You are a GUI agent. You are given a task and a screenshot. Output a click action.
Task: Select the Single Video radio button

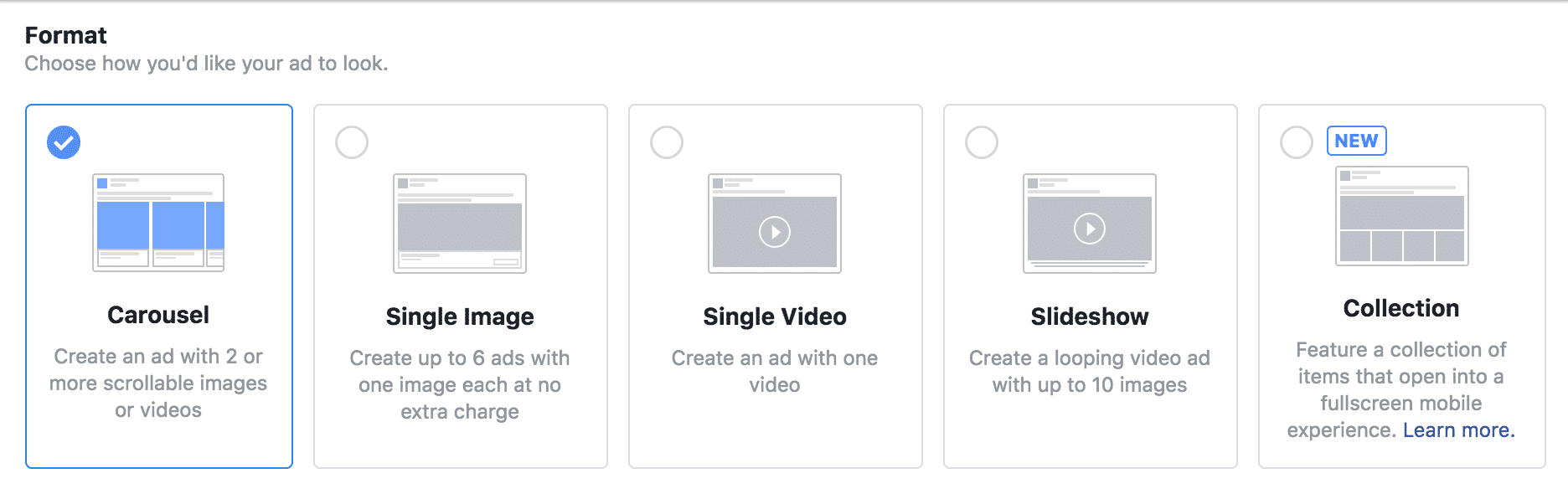pos(667,142)
